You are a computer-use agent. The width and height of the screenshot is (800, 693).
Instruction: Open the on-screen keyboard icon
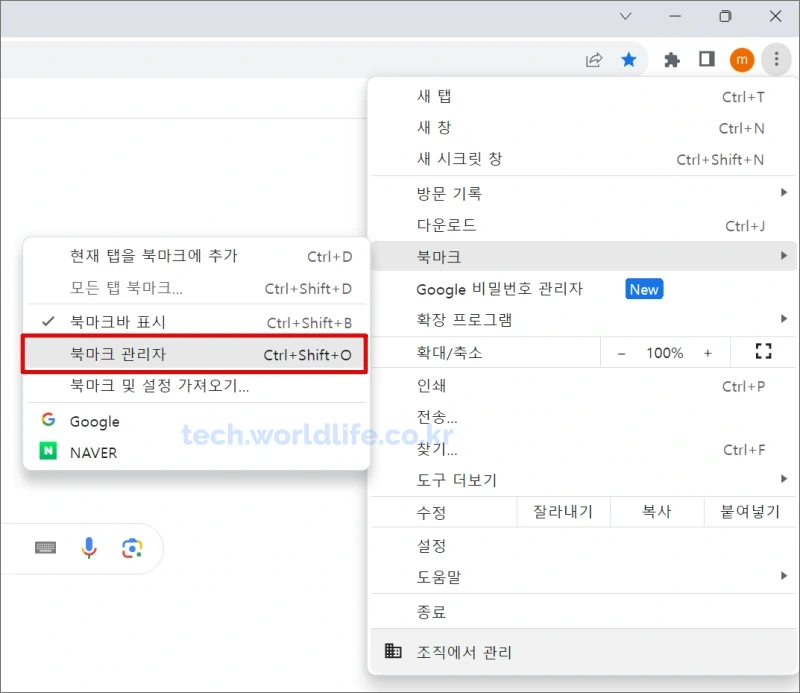pyautogui.click(x=45, y=548)
